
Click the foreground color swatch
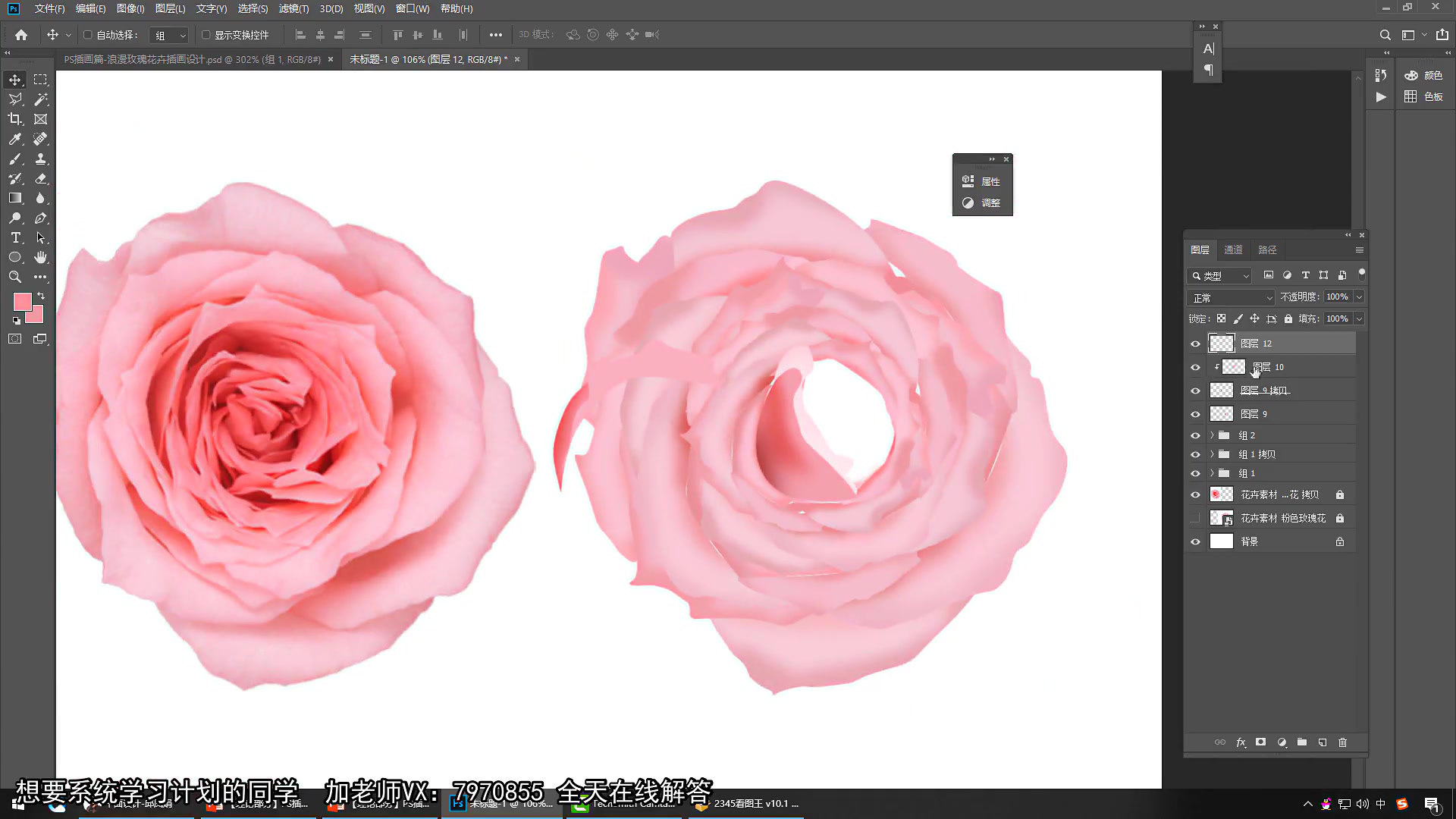coord(22,301)
